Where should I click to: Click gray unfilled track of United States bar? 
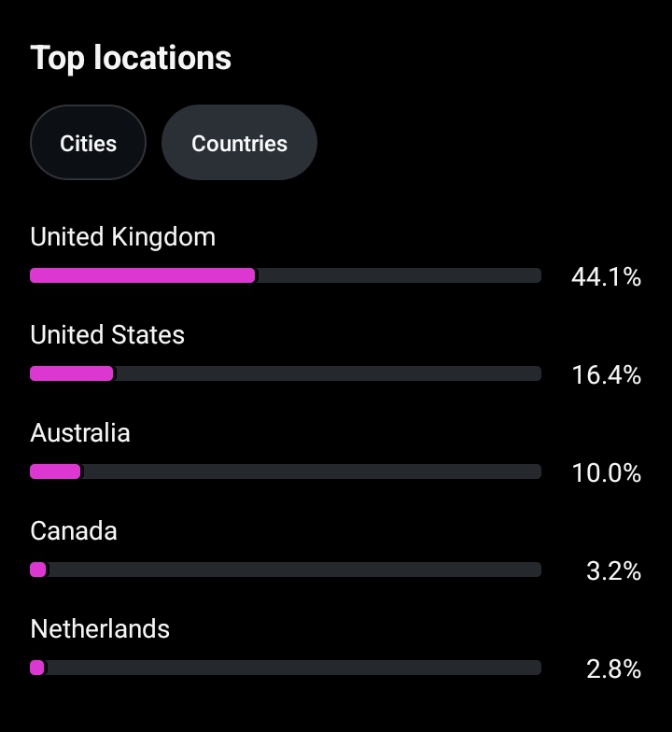328,374
